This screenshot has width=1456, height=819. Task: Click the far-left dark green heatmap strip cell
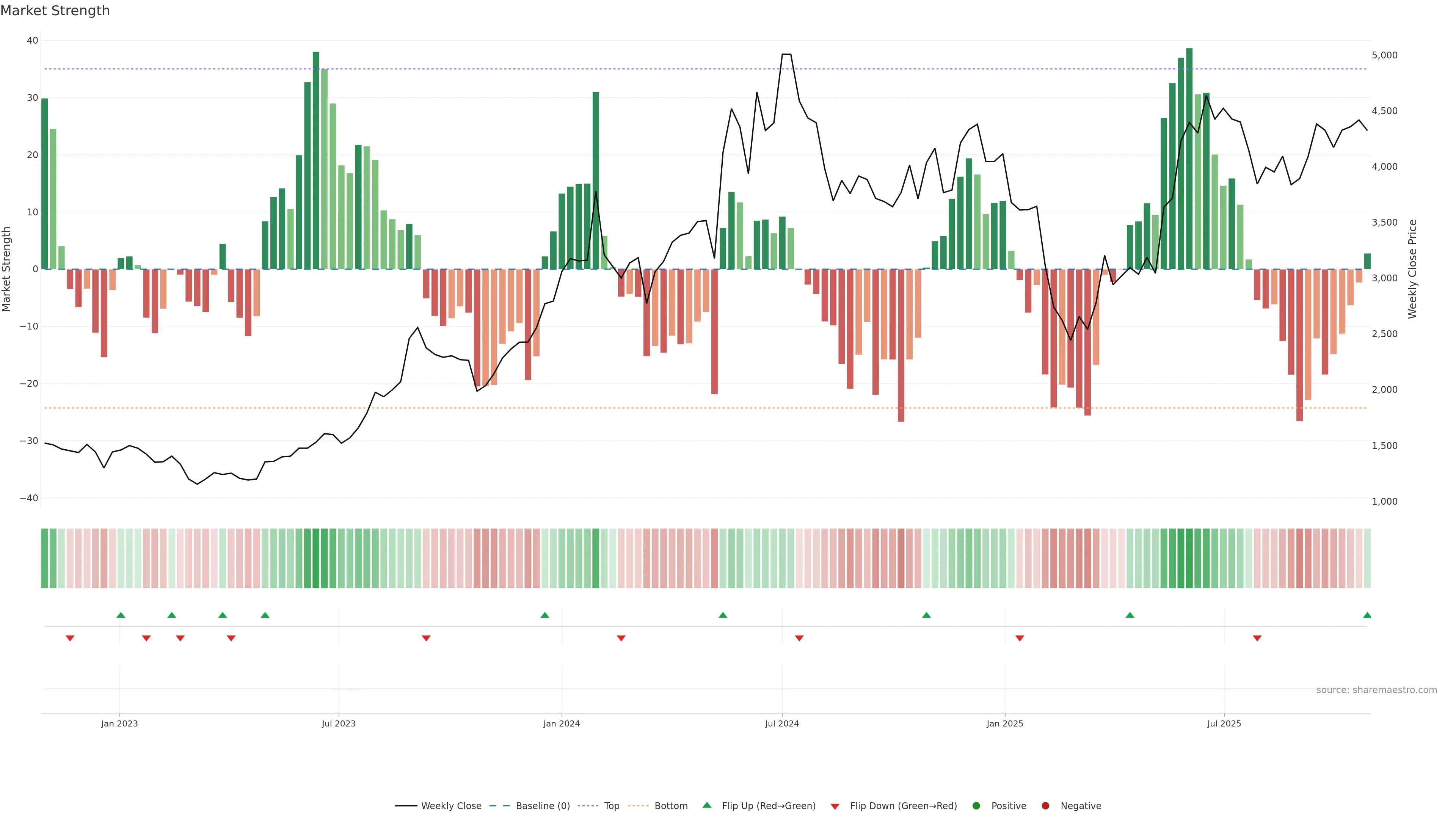click(x=45, y=559)
